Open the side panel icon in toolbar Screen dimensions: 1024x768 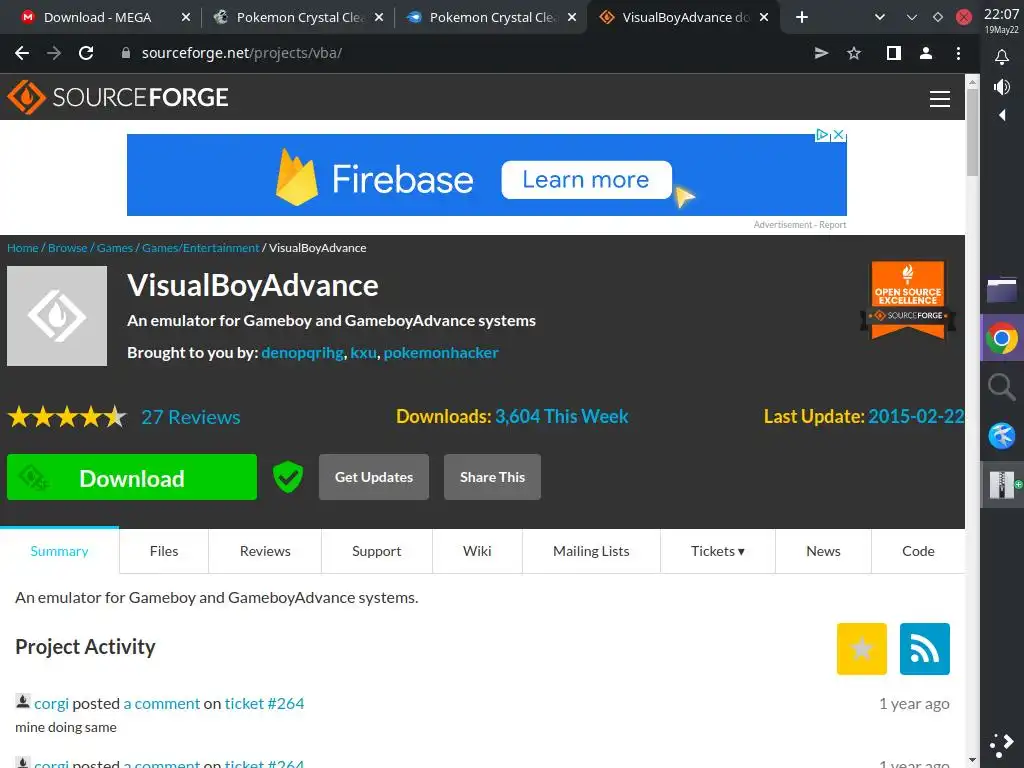(893, 54)
